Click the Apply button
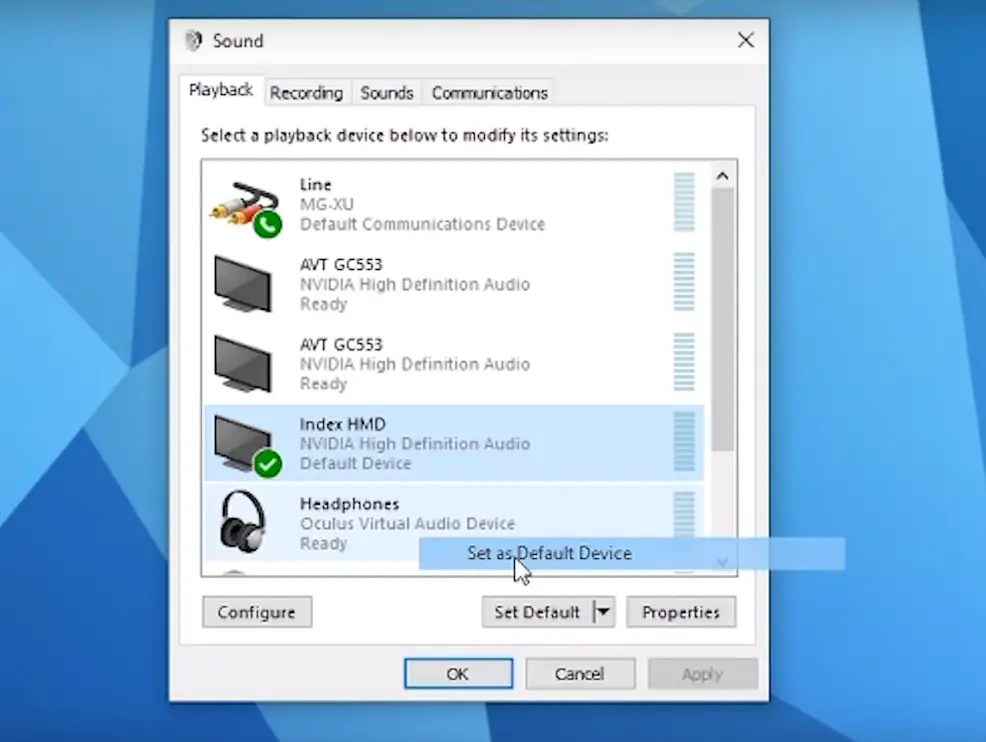 (x=702, y=673)
